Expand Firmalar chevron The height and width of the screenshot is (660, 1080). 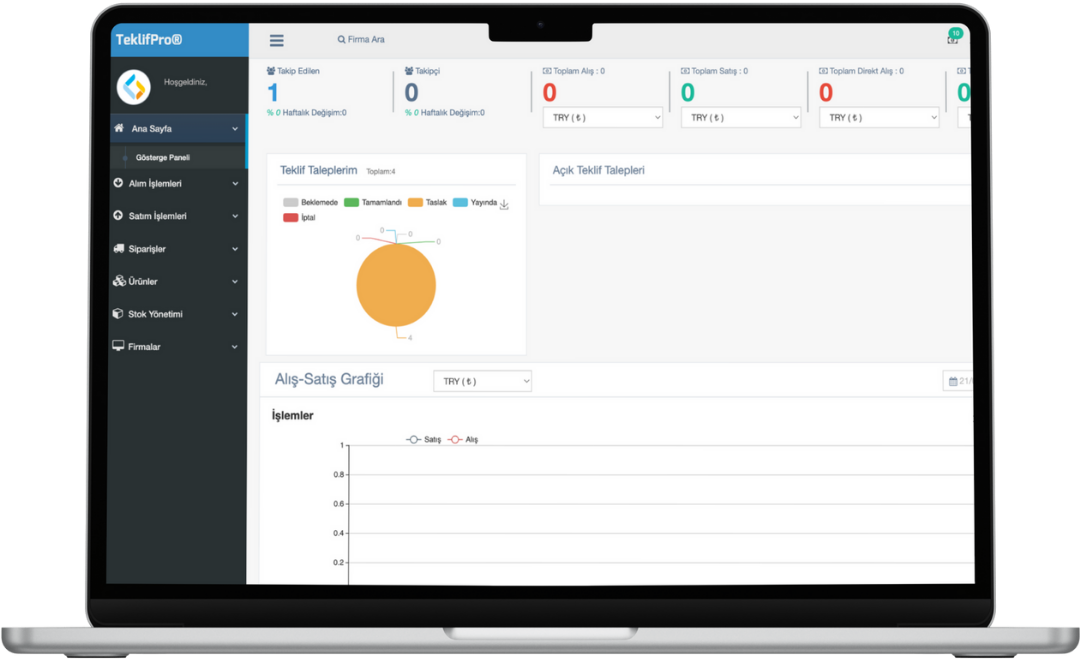[235, 347]
